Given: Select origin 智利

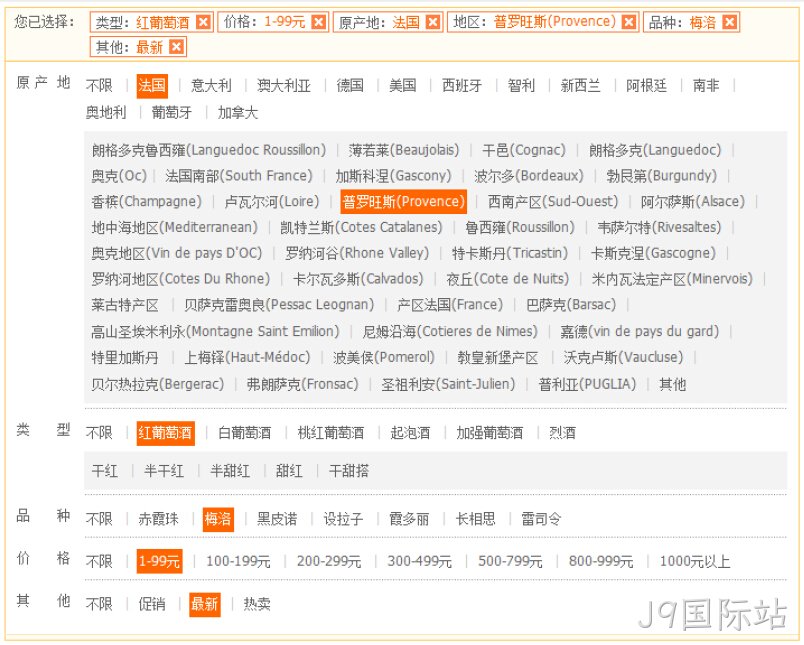Looking at the screenshot, I should coord(521,85).
